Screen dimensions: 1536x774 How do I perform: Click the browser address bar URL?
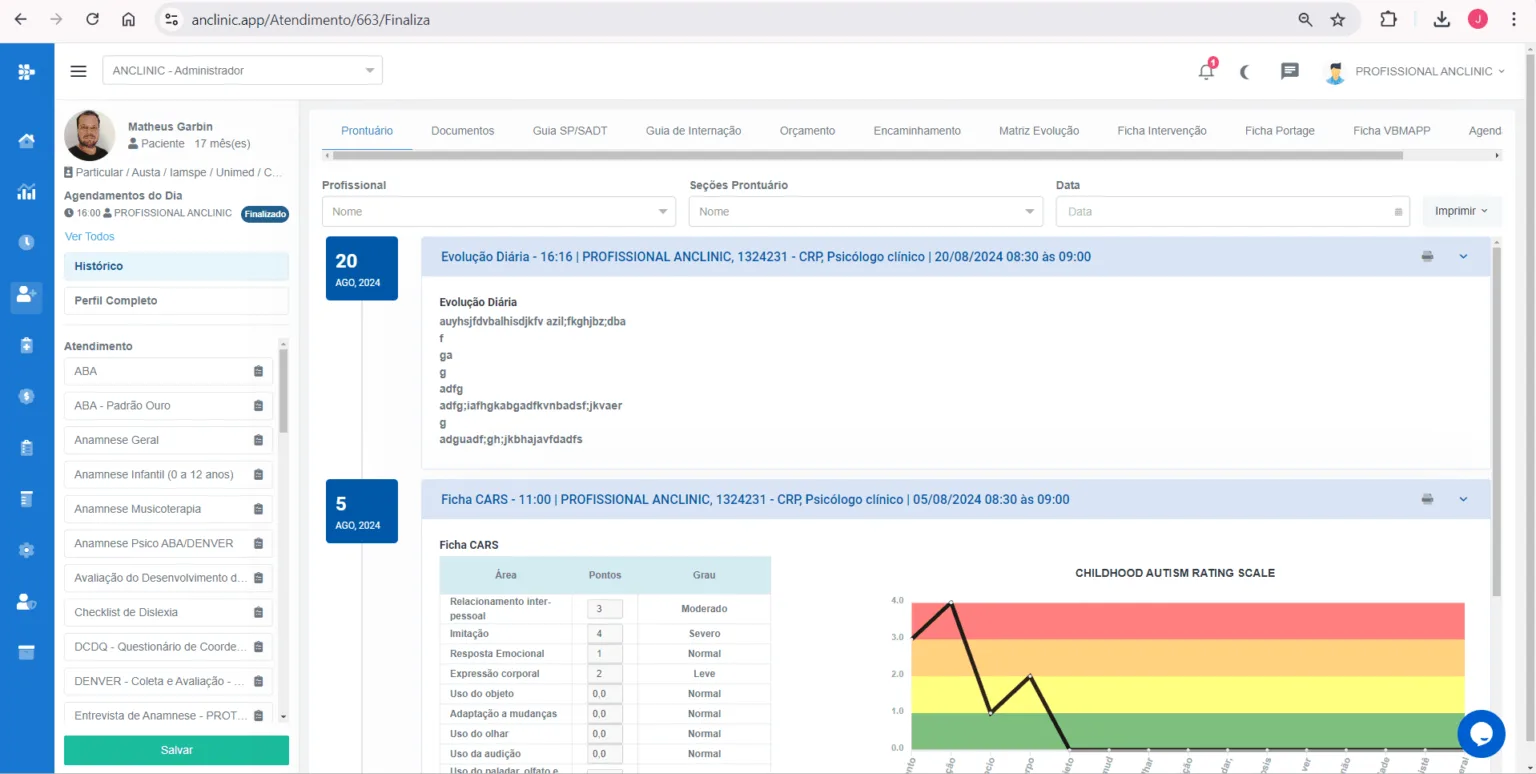pos(311,19)
